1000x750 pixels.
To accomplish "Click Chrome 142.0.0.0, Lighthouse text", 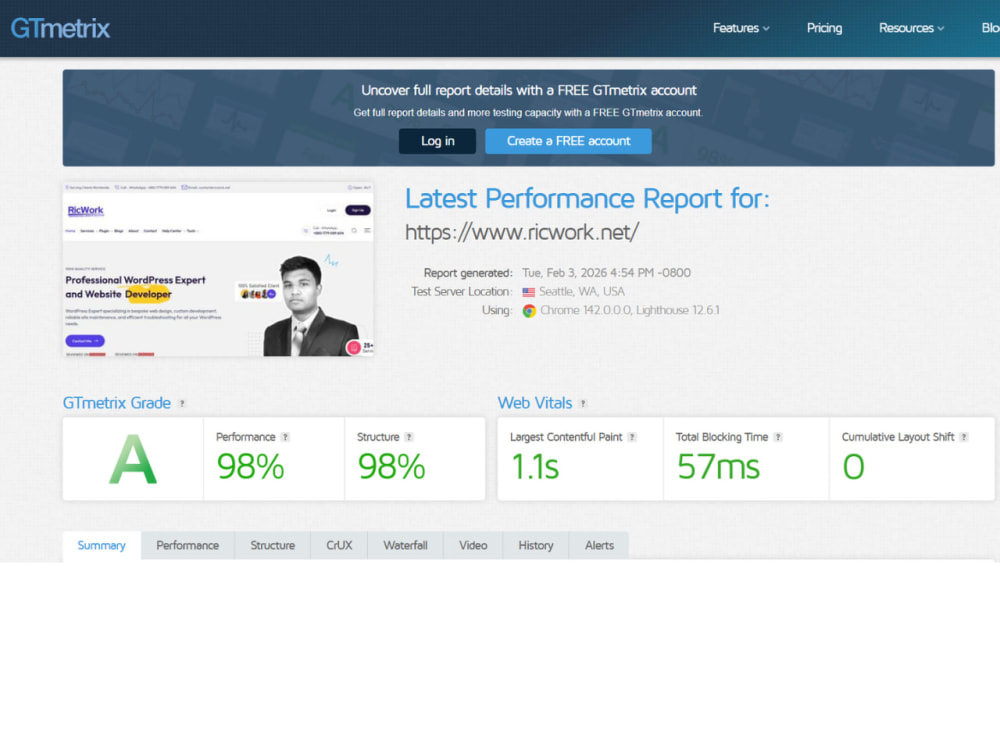I will (629, 311).
